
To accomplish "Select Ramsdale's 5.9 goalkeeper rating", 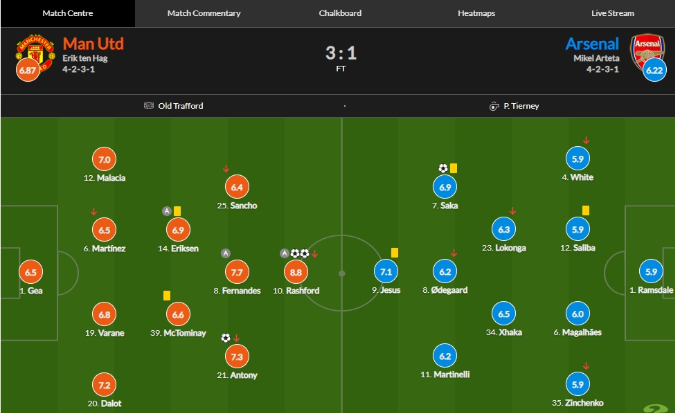I will 651,272.
